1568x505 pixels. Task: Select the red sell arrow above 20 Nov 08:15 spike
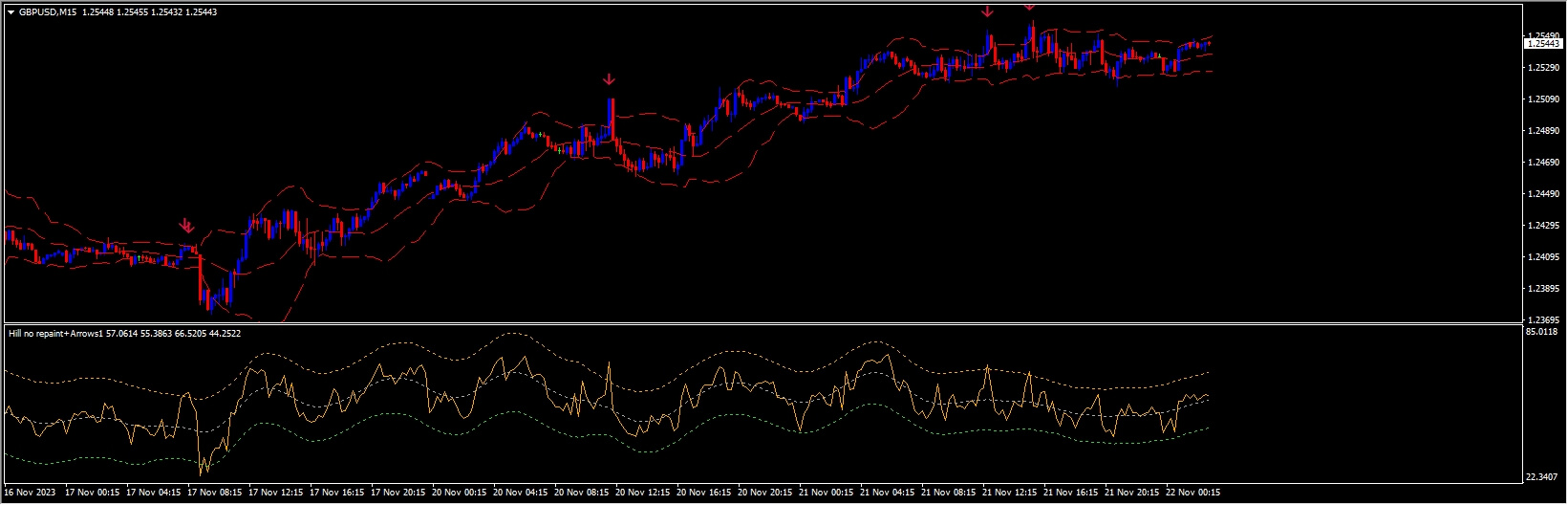(609, 80)
